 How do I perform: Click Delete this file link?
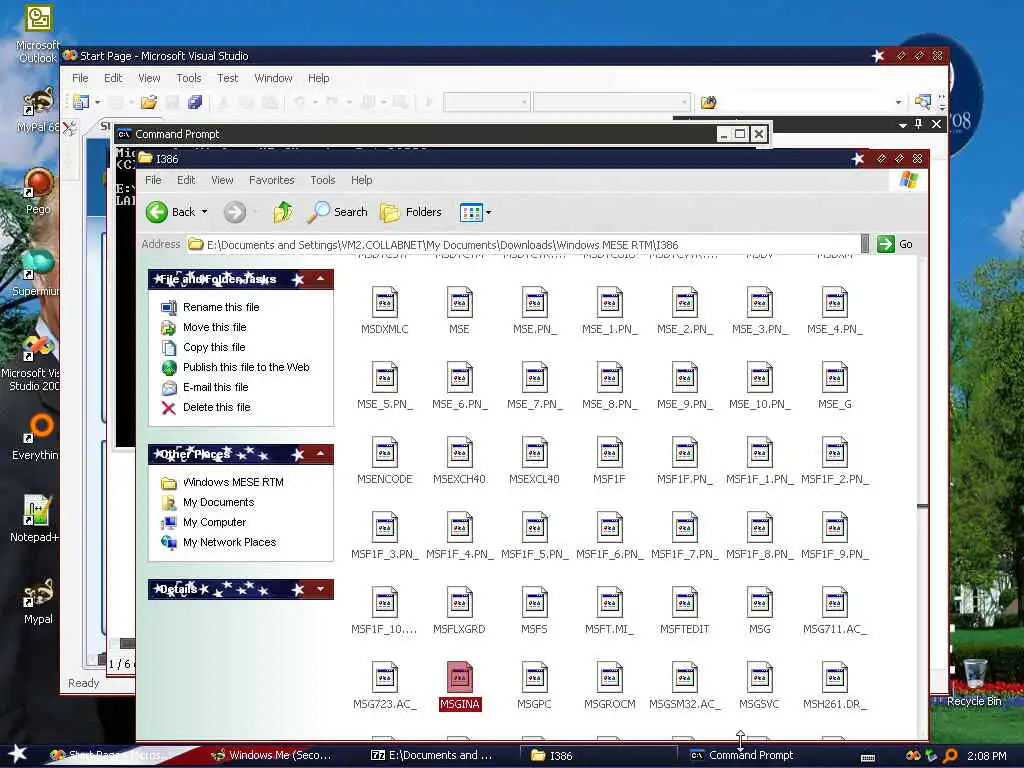click(217, 408)
